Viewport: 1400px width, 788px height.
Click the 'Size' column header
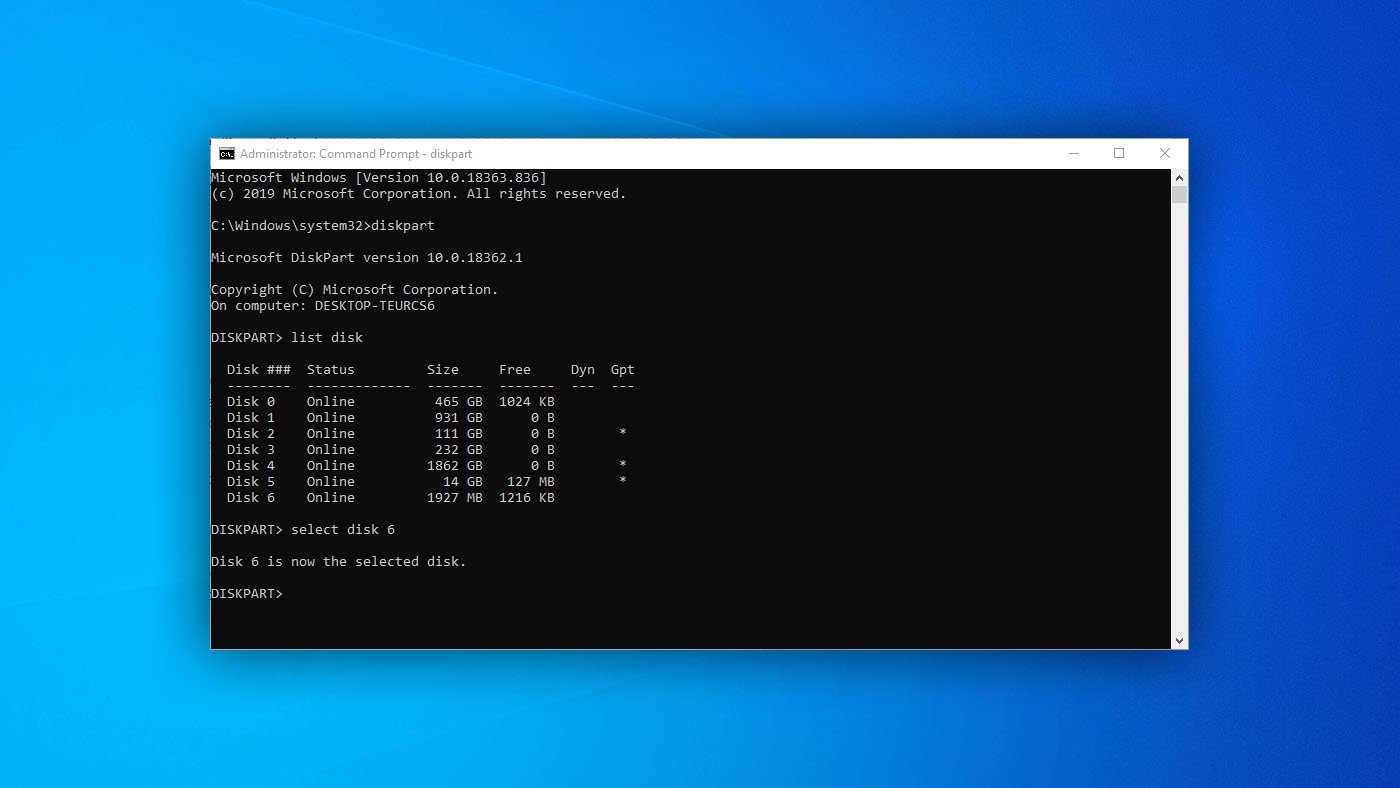[443, 369]
